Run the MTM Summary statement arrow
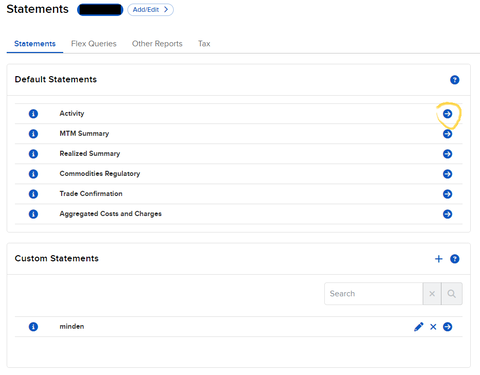 [x=447, y=134]
